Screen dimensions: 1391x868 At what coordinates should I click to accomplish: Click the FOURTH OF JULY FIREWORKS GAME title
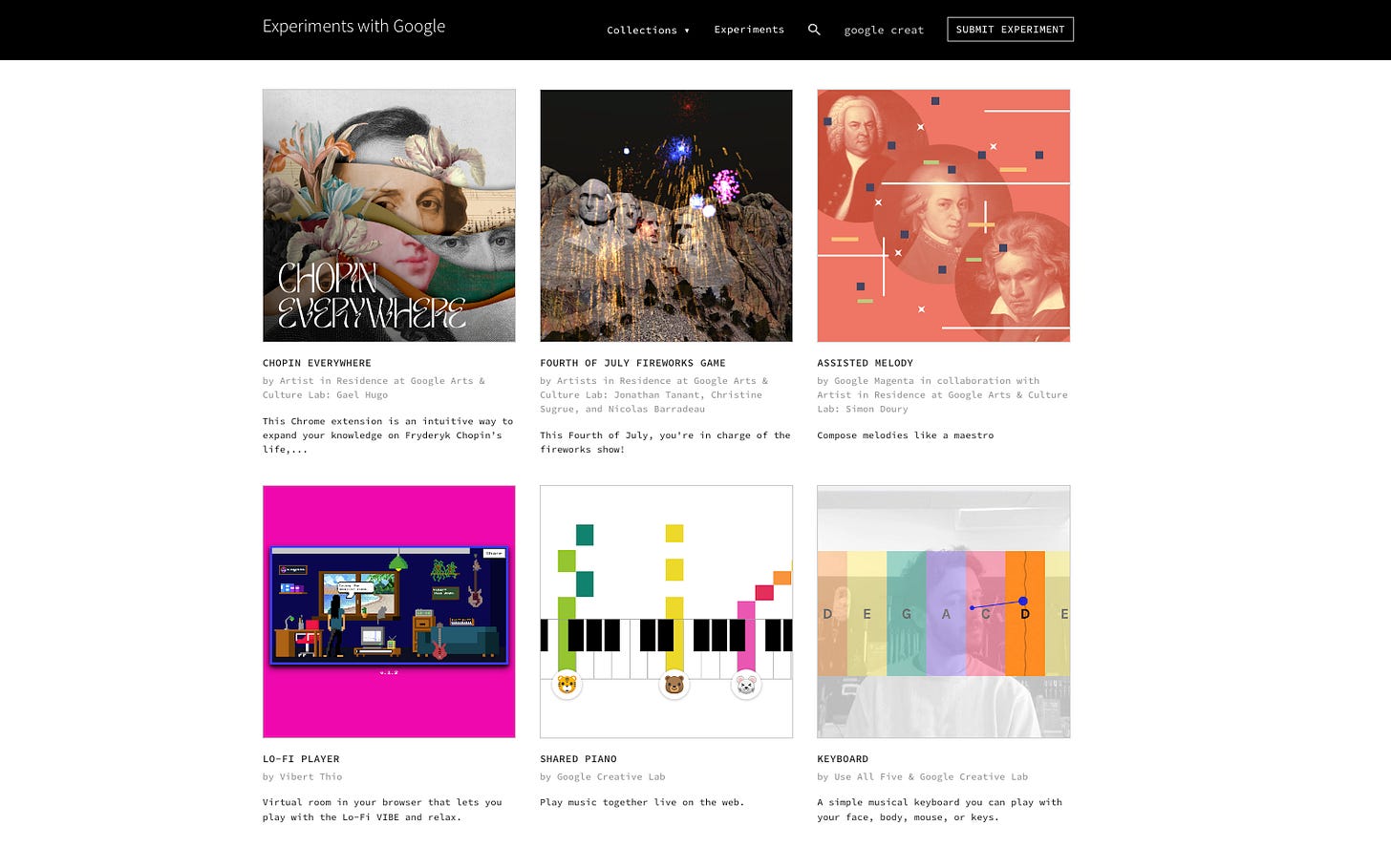tap(632, 363)
